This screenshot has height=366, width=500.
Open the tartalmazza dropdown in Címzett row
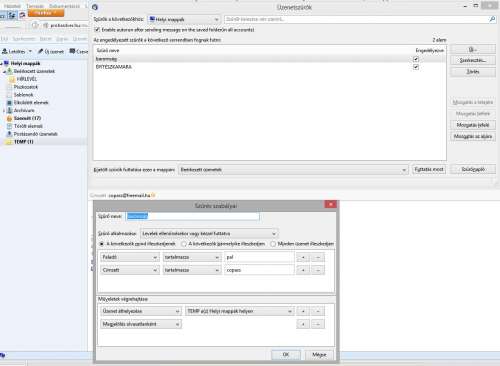[192, 270]
